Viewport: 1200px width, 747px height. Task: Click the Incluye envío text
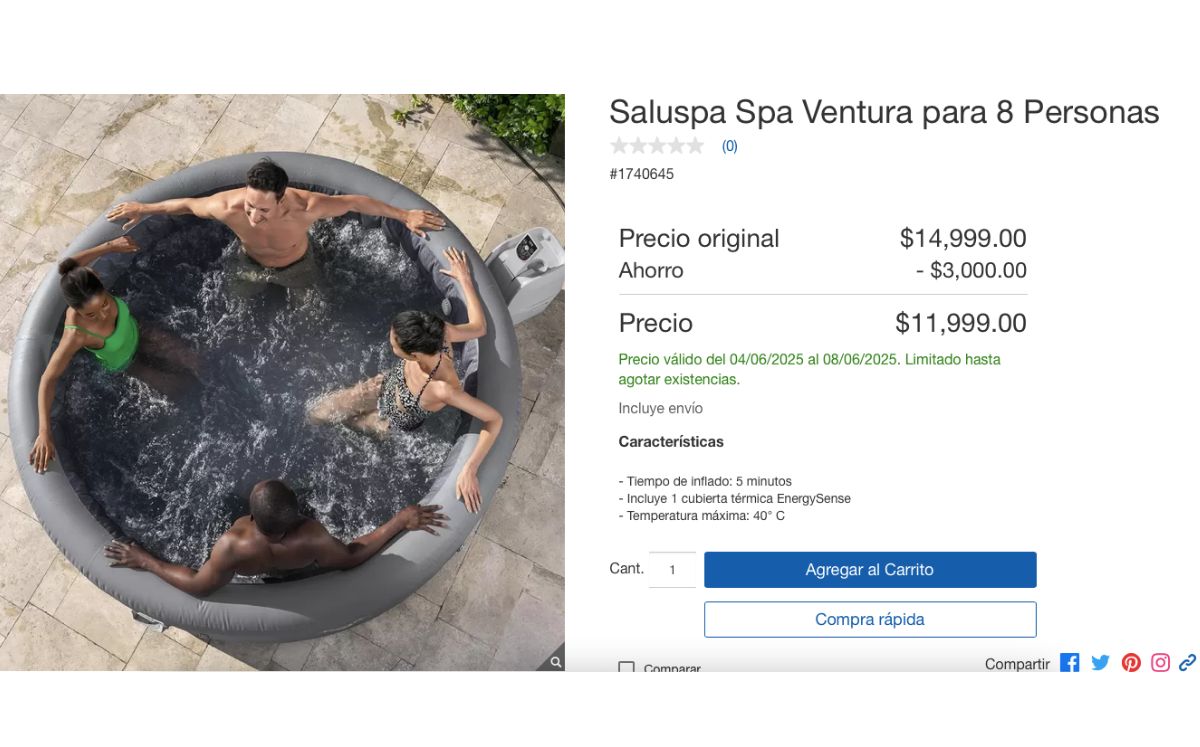click(x=660, y=408)
